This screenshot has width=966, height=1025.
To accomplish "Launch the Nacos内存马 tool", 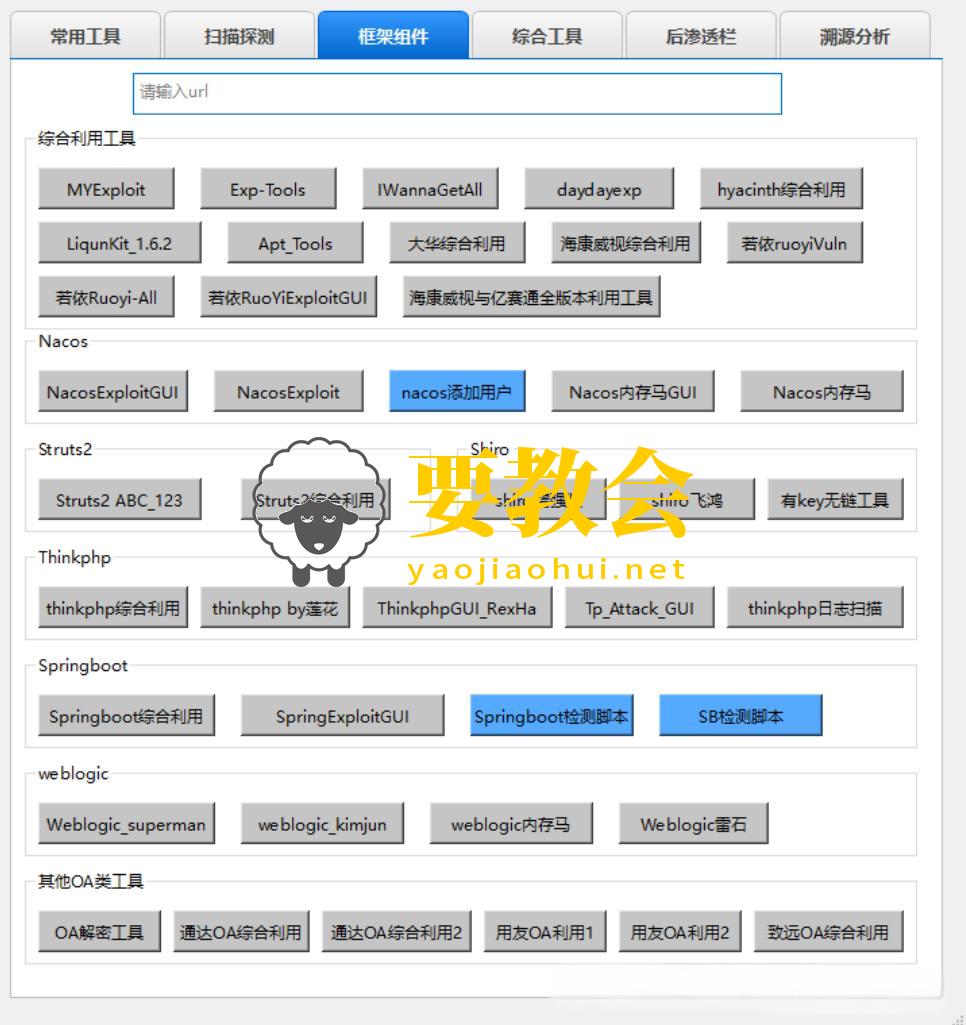I will [x=822, y=392].
